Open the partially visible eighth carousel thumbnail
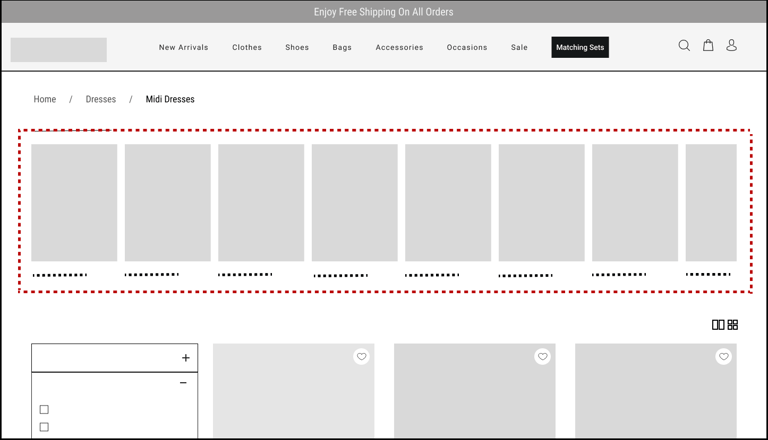768x440 pixels. pos(711,202)
